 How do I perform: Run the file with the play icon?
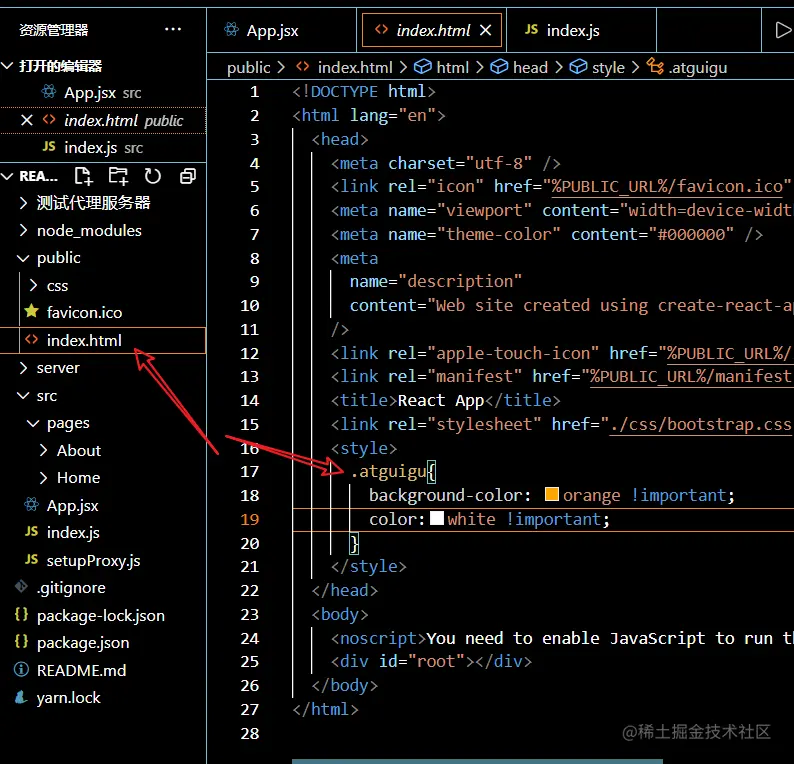pyautogui.click(x=783, y=30)
